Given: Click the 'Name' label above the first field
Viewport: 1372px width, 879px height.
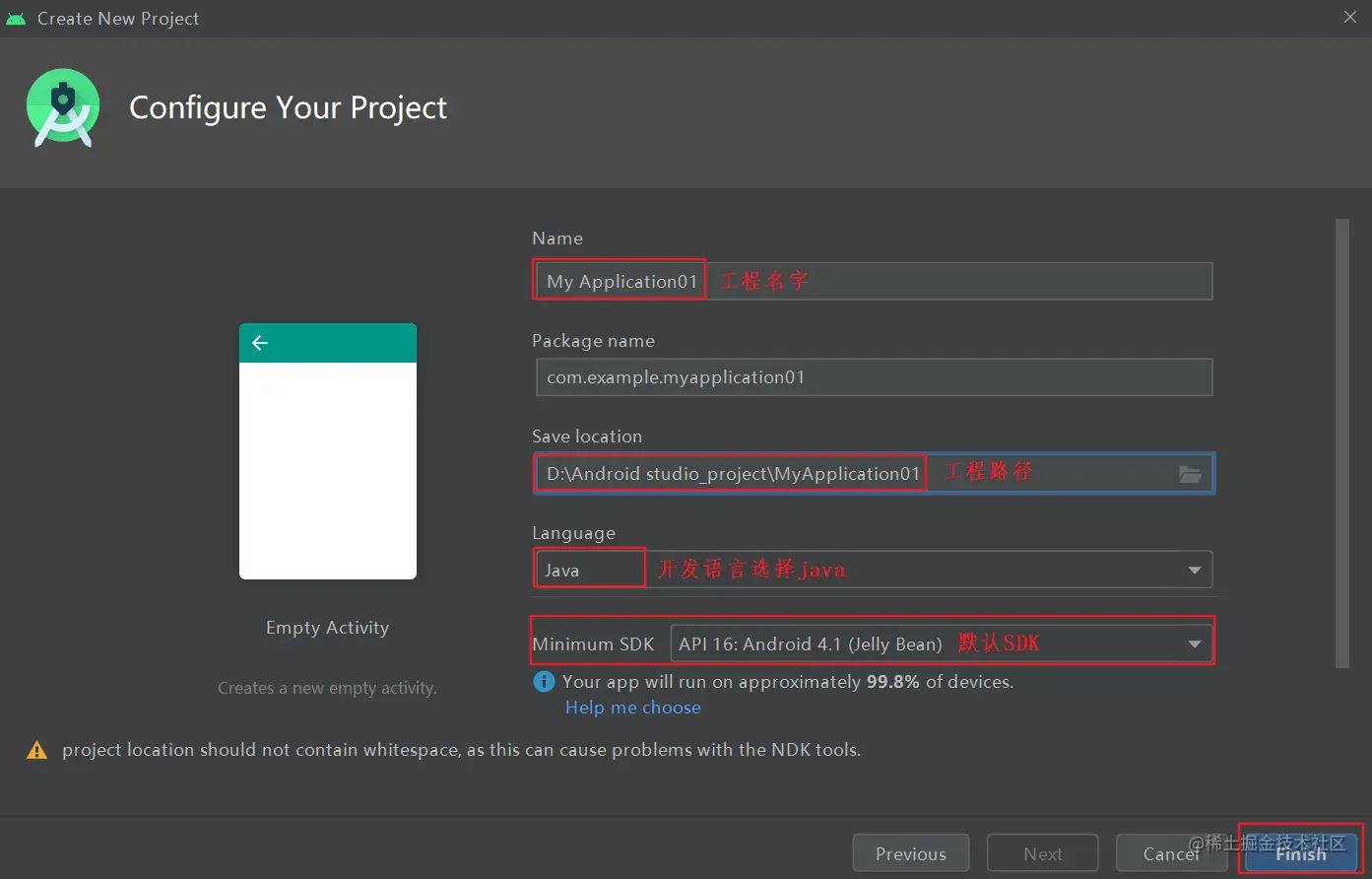Looking at the screenshot, I should pos(557,238).
